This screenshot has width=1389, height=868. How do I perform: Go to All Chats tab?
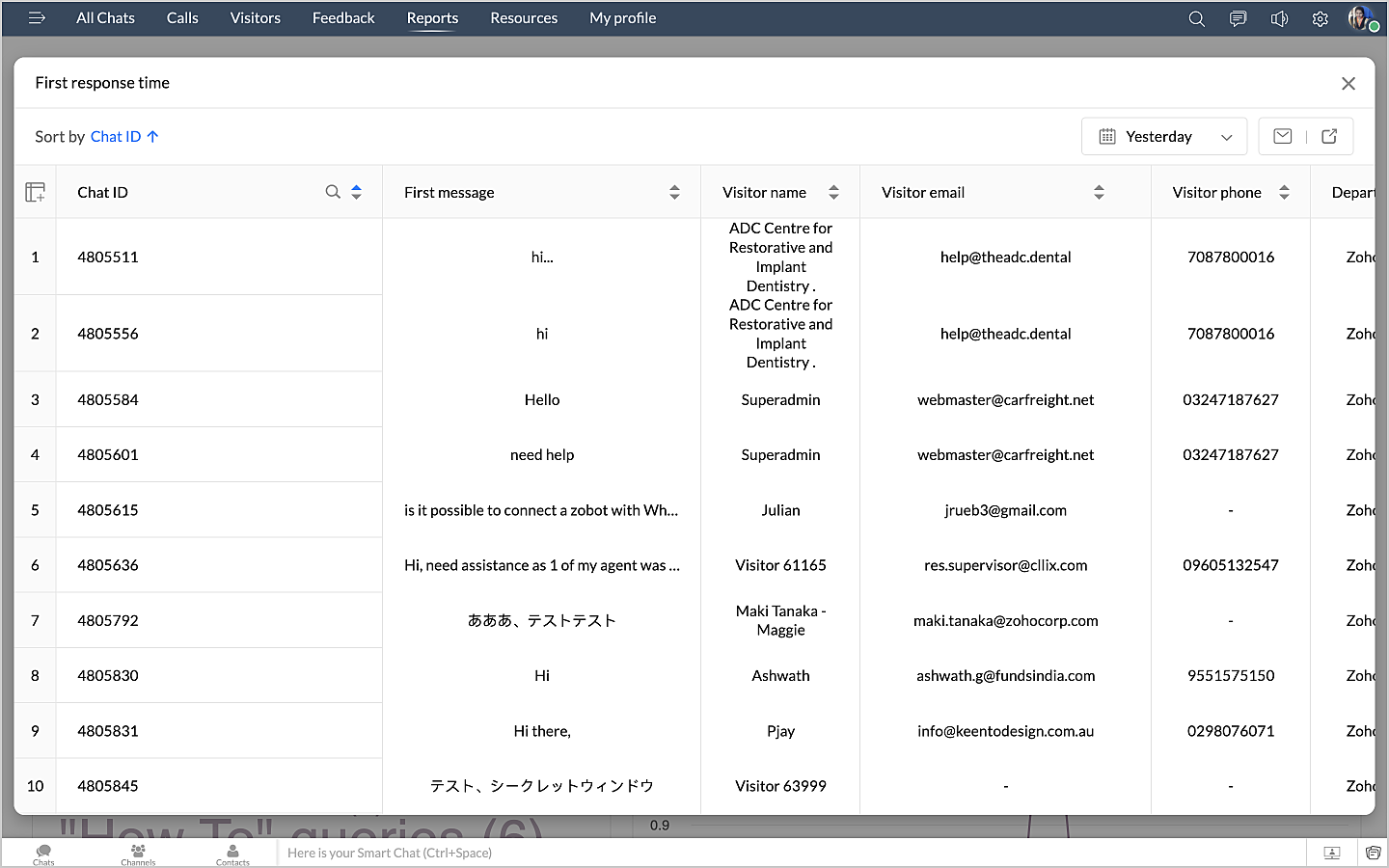click(x=106, y=18)
